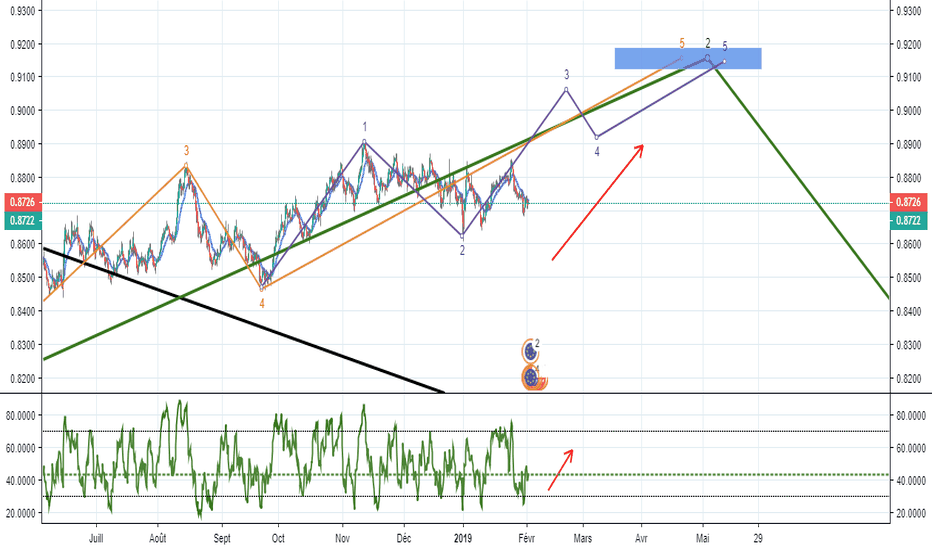This screenshot has height=550, width=932.
Task: Select the purple wave label 5 at the blue zone
Action: coord(725,47)
